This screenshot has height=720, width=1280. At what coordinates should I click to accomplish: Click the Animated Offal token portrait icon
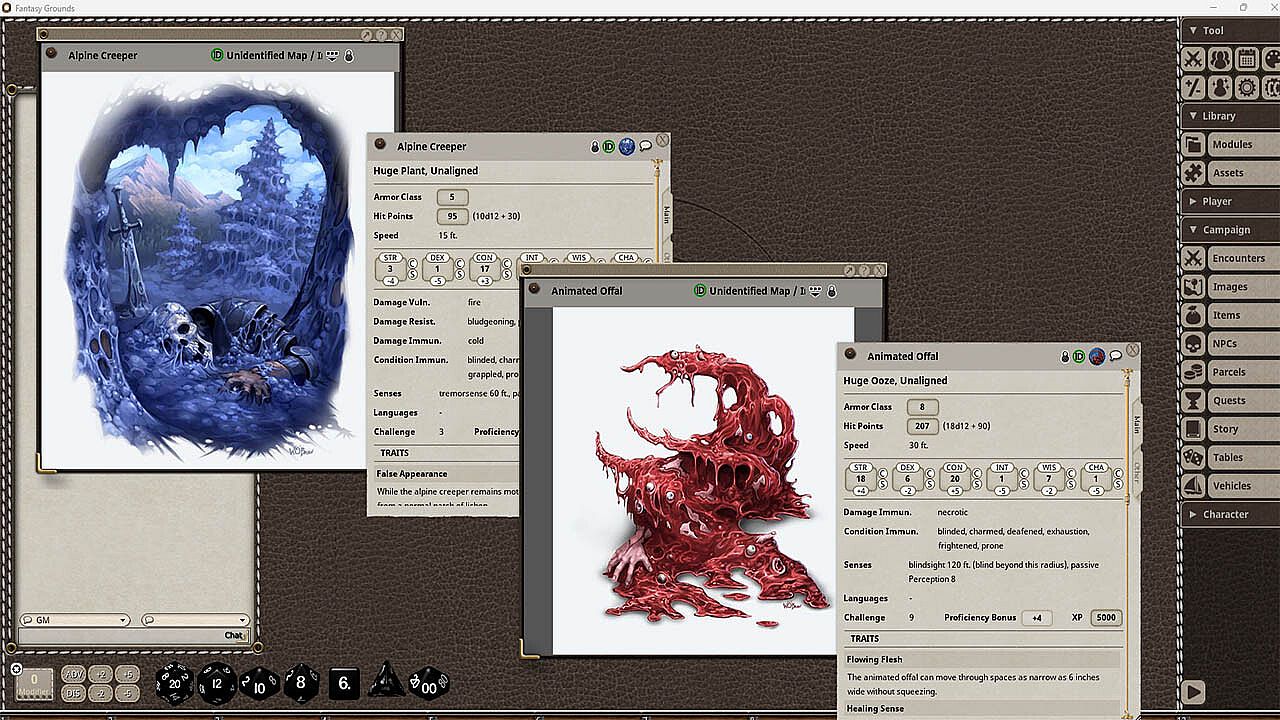coord(1097,356)
